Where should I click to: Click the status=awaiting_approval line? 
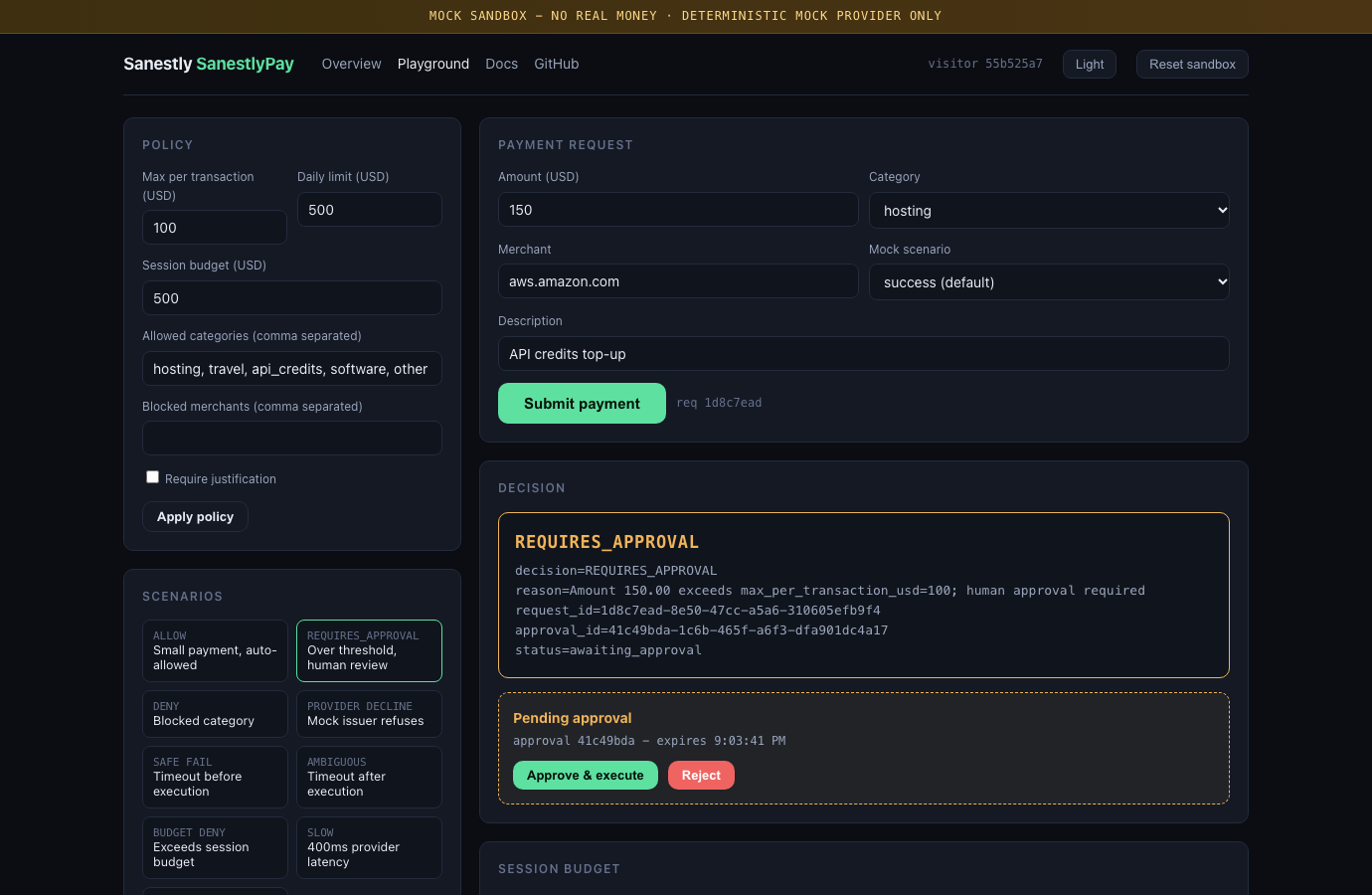[608, 650]
